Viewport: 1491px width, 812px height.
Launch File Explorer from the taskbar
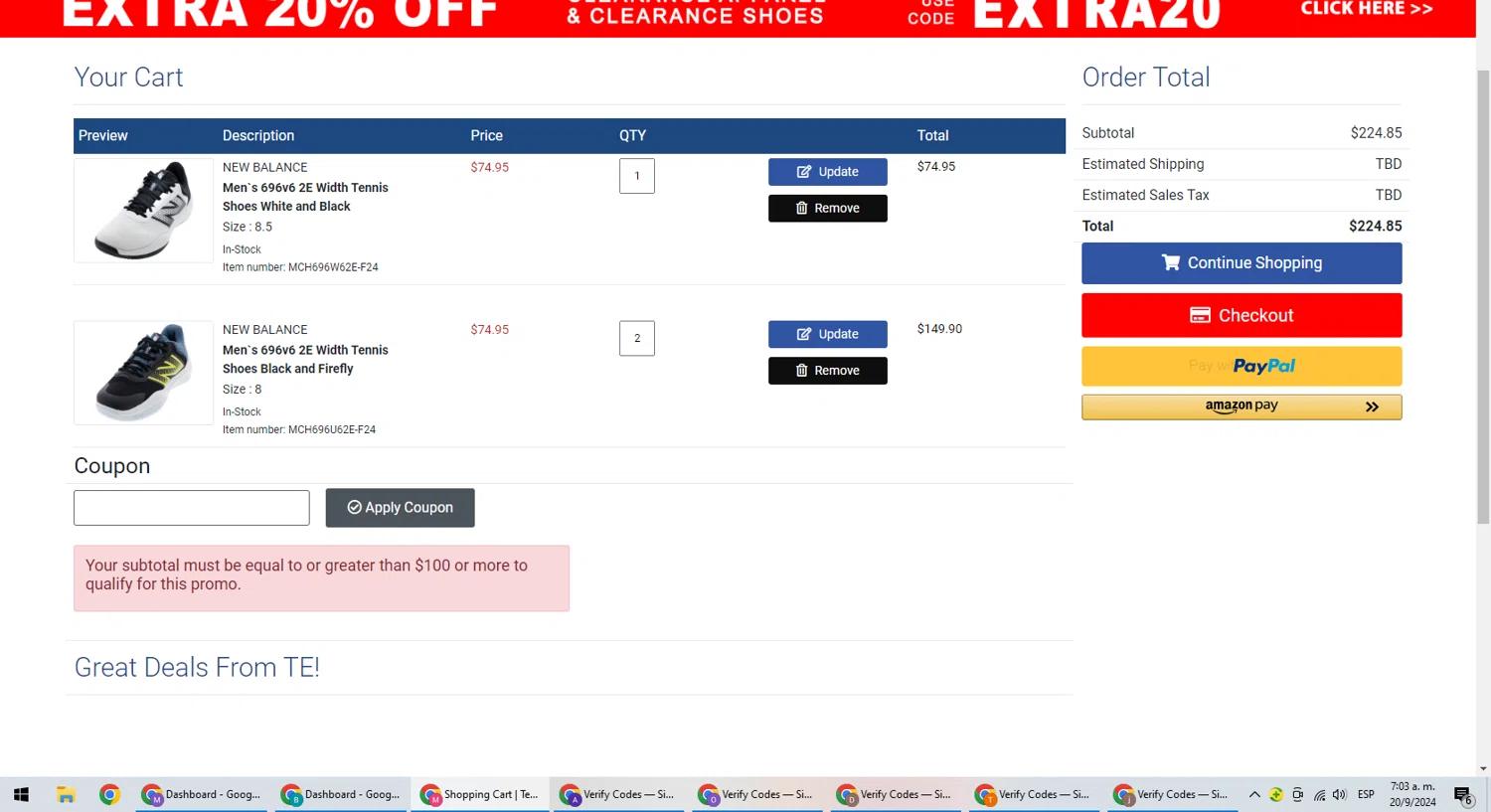66,795
